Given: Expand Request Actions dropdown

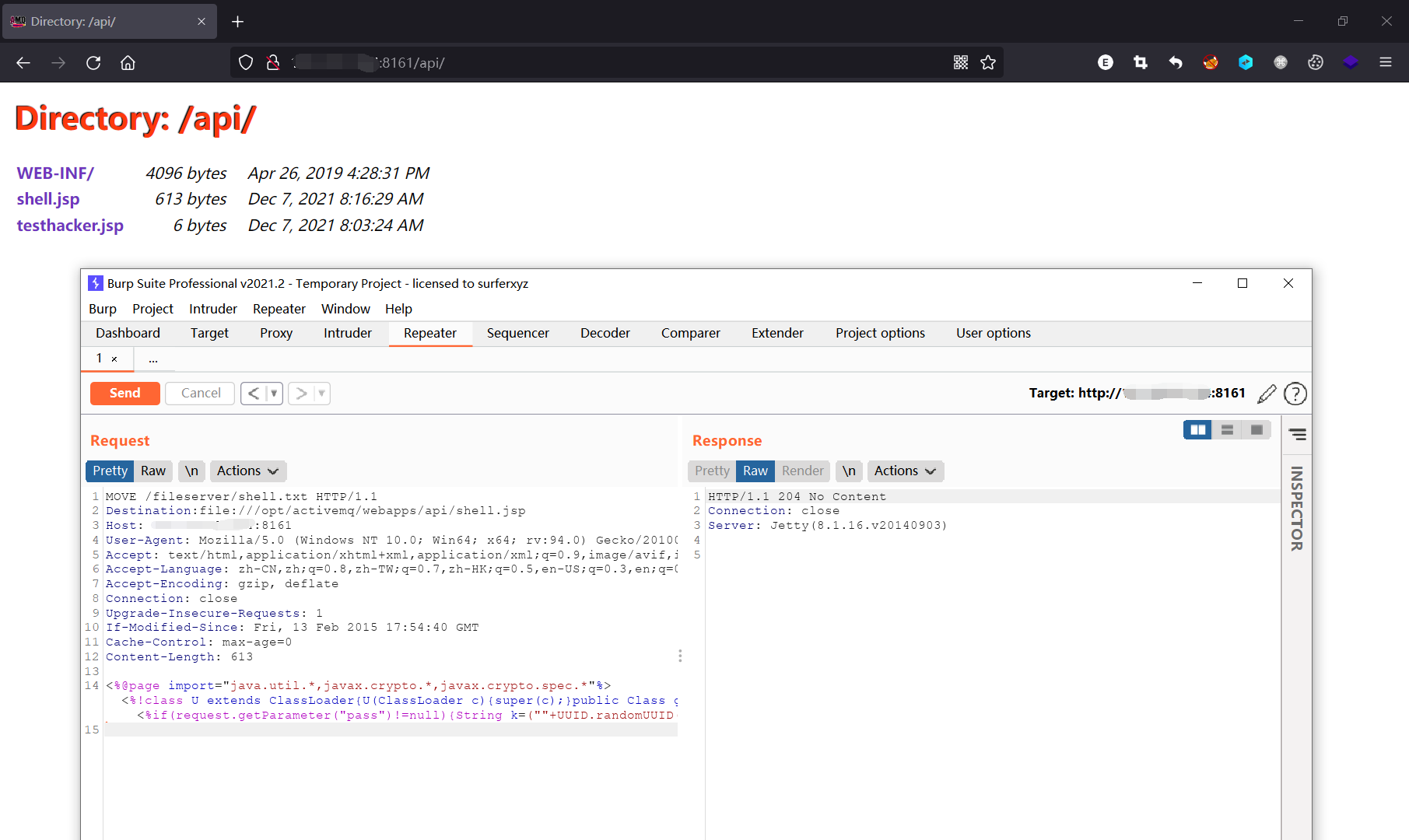Looking at the screenshot, I should click(248, 471).
